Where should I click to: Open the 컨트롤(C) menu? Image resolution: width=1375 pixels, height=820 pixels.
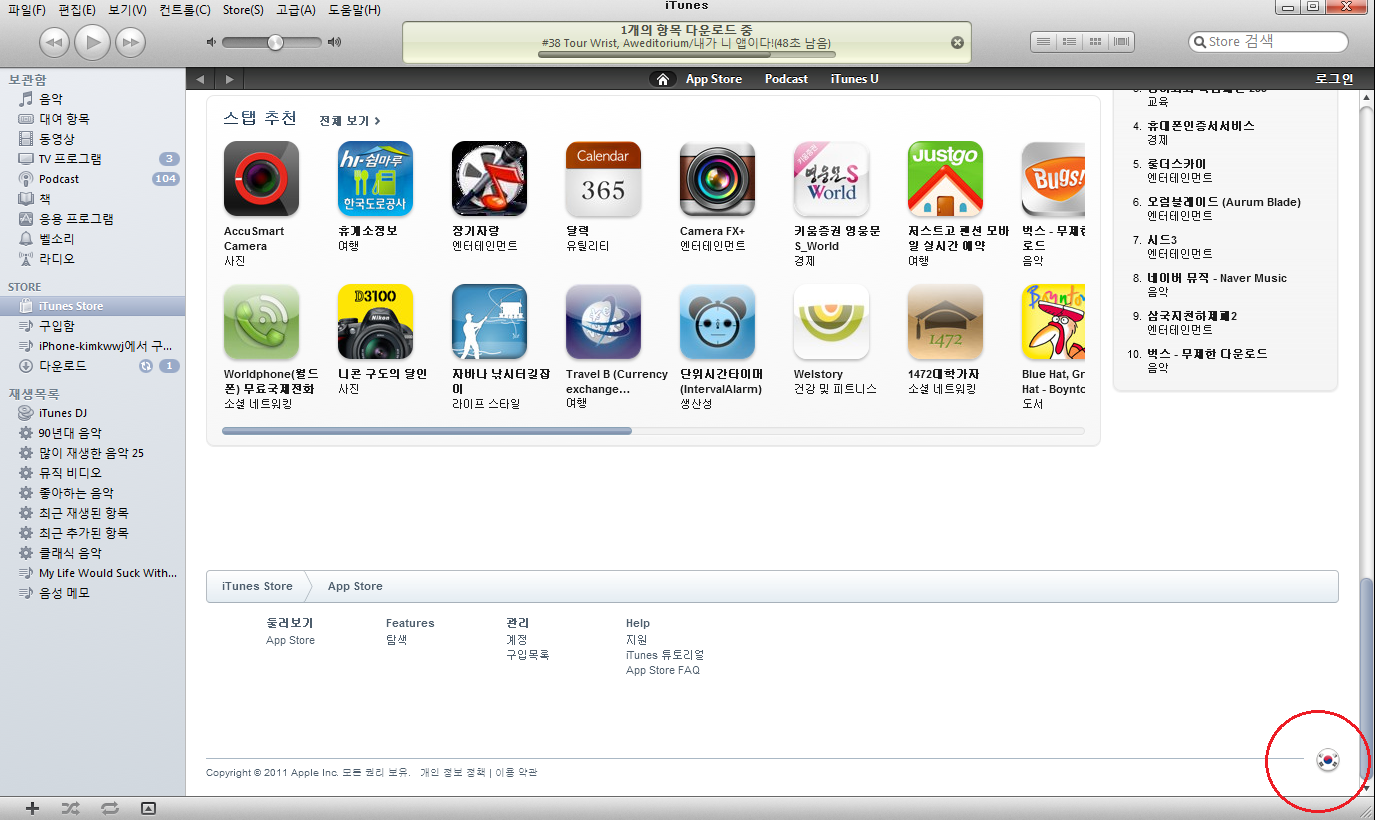[184, 10]
